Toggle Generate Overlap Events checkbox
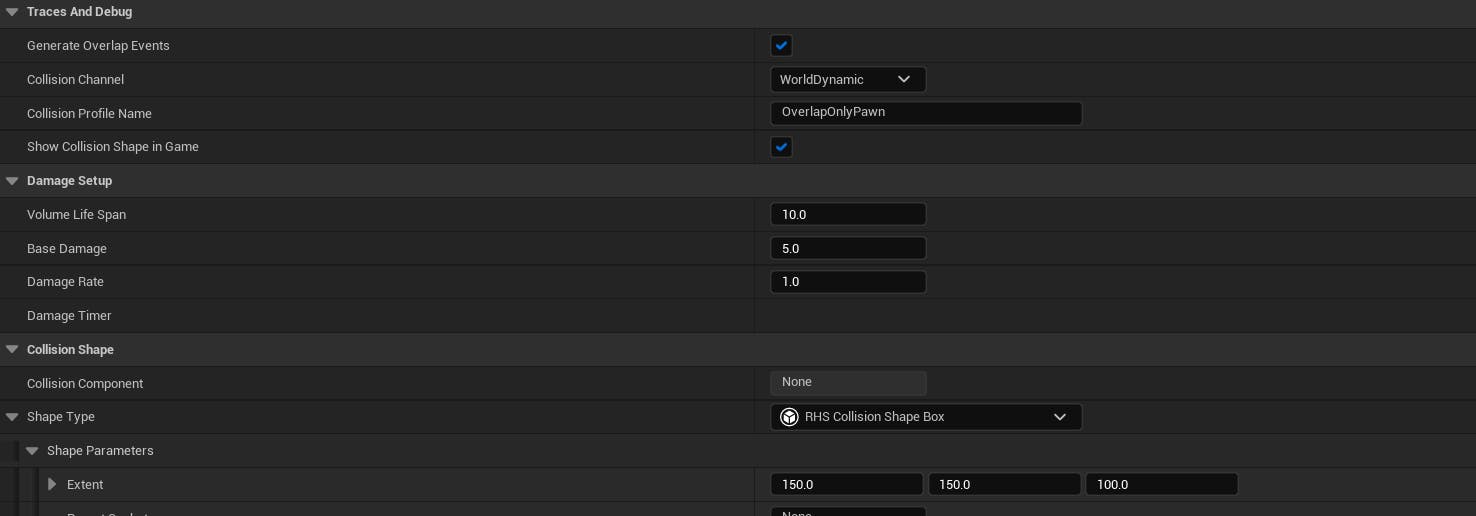This screenshot has width=1476, height=516. (x=781, y=45)
